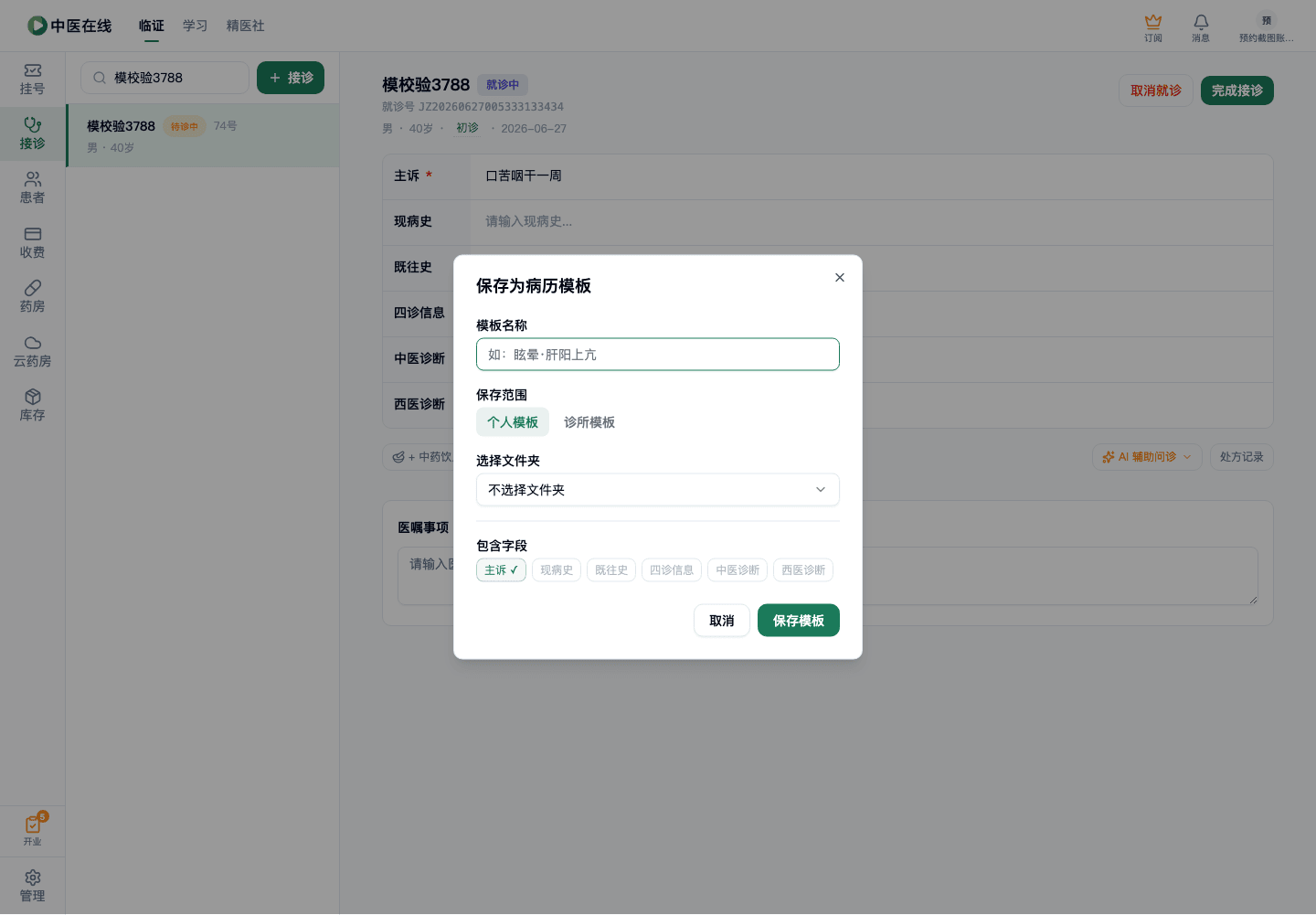Select patient 模校验3788 list row
Screen dimensions: 1316x915
coord(203,135)
